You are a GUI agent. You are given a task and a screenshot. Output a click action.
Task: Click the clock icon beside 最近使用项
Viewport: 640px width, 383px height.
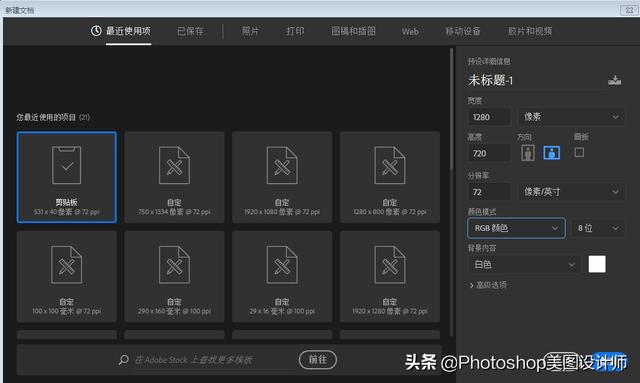tap(96, 31)
